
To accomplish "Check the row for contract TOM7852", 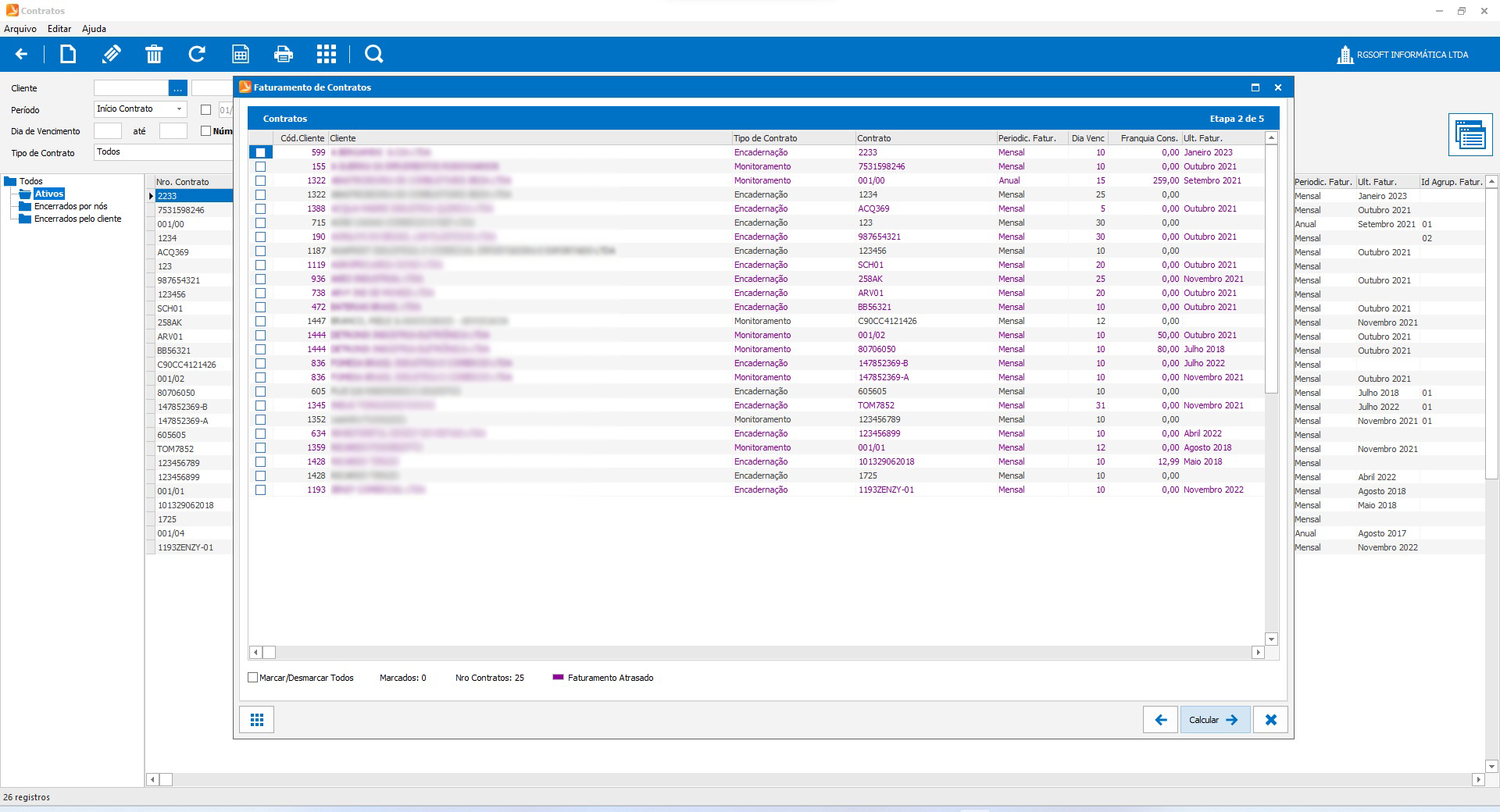I will pos(260,405).
